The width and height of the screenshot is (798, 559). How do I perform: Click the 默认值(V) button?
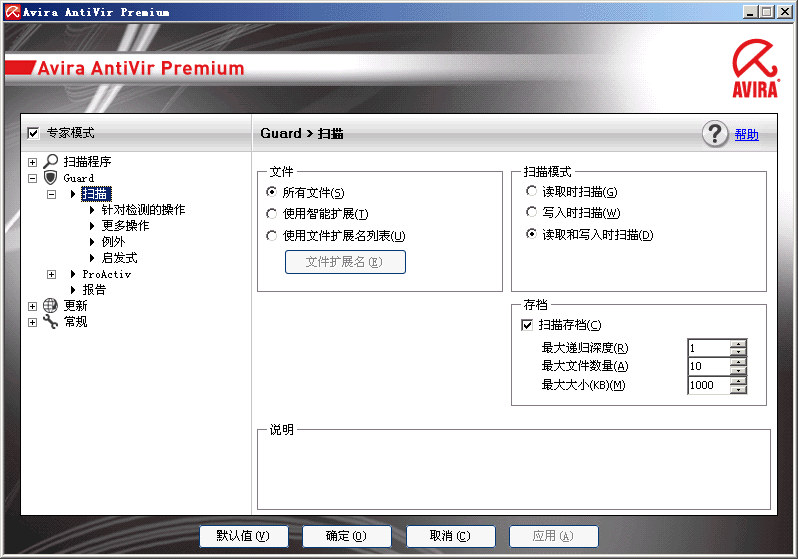(243, 536)
